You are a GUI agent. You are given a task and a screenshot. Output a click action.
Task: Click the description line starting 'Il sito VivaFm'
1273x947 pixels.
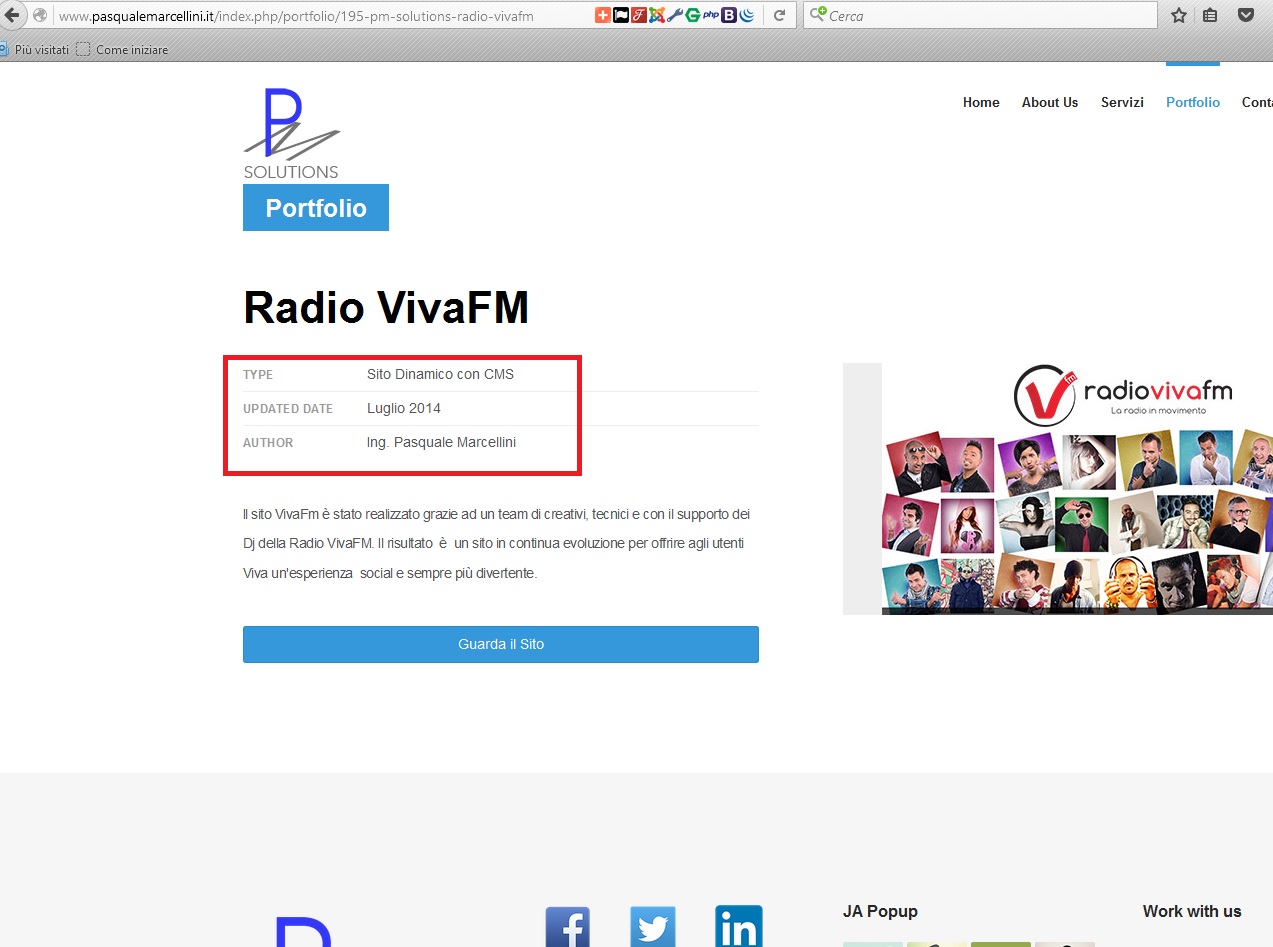coord(496,514)
